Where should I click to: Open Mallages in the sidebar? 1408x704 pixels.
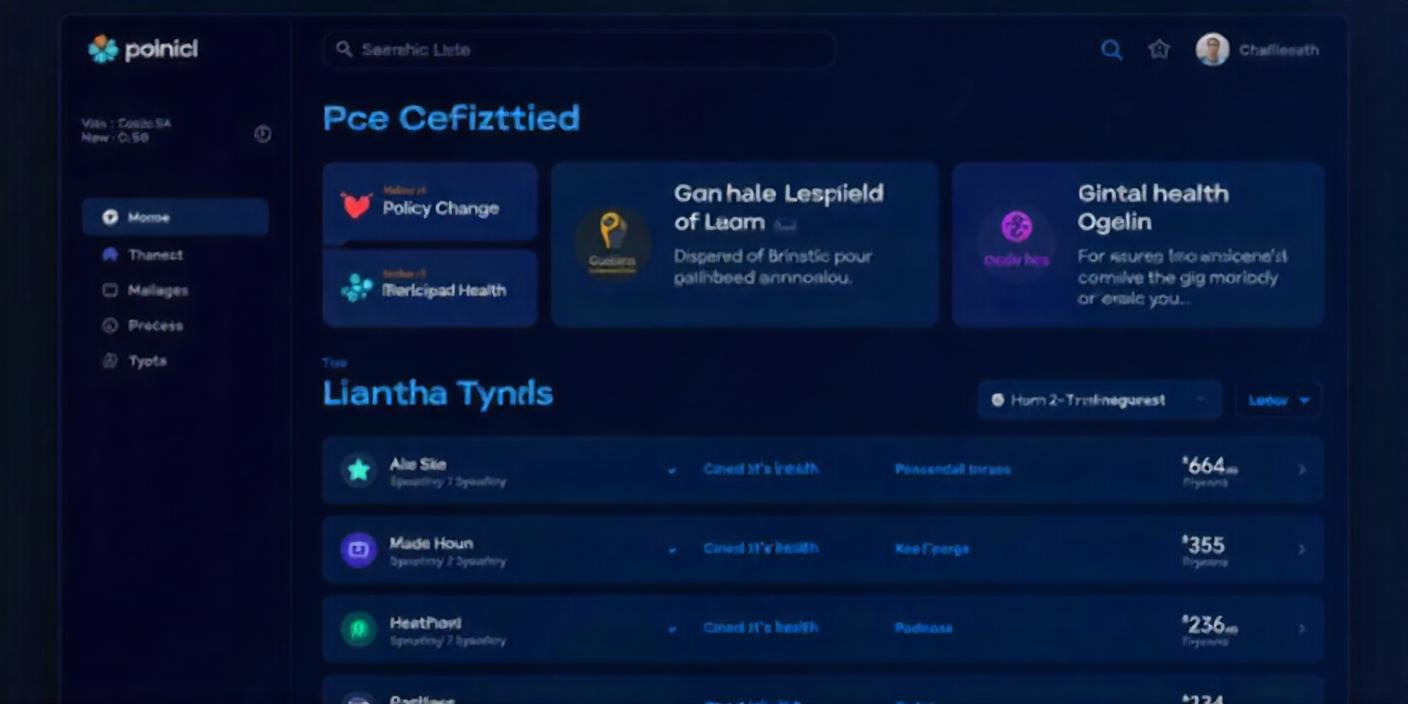[158, 290]
